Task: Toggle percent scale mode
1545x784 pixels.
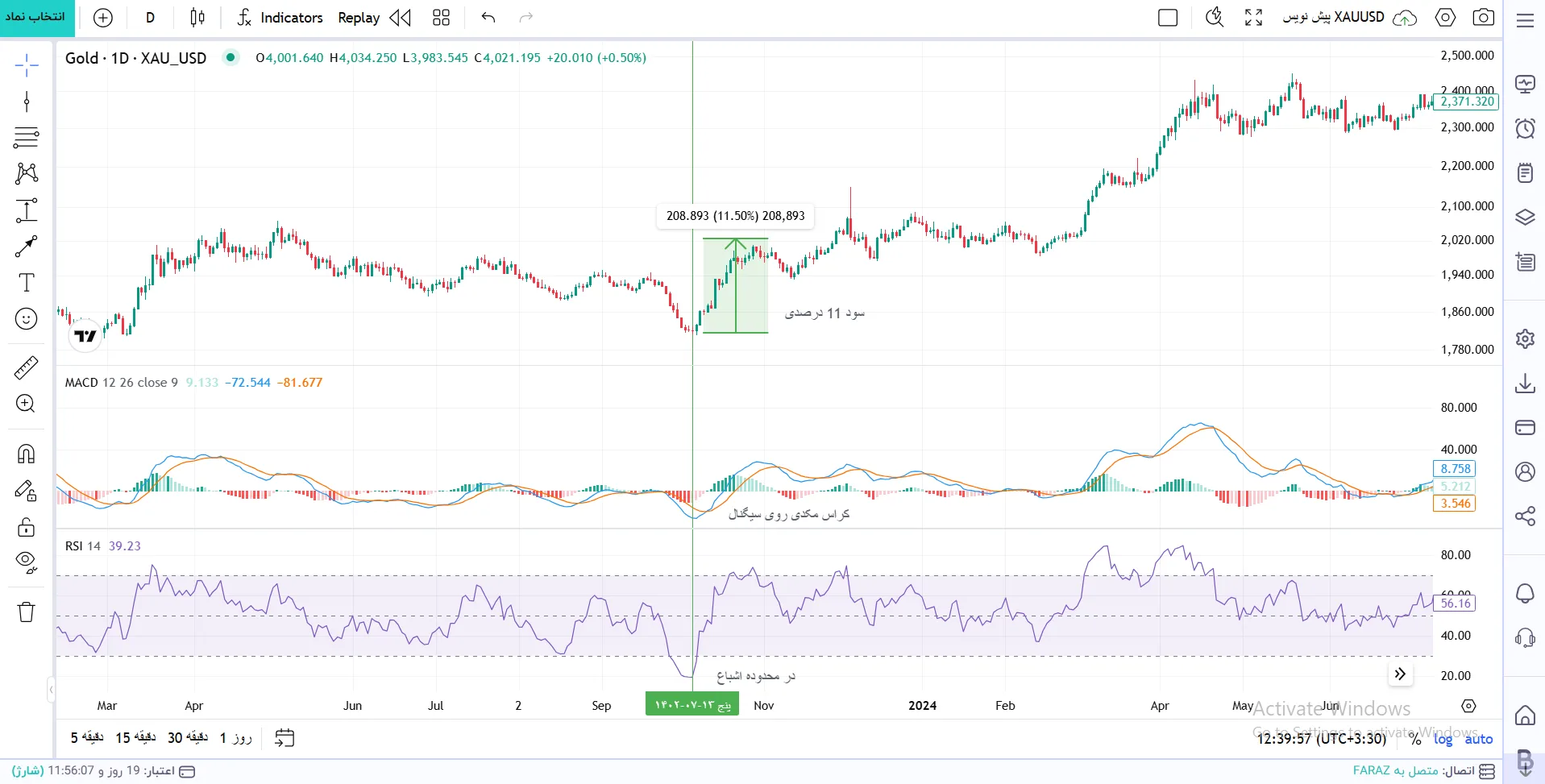Action: (1415, 739)
